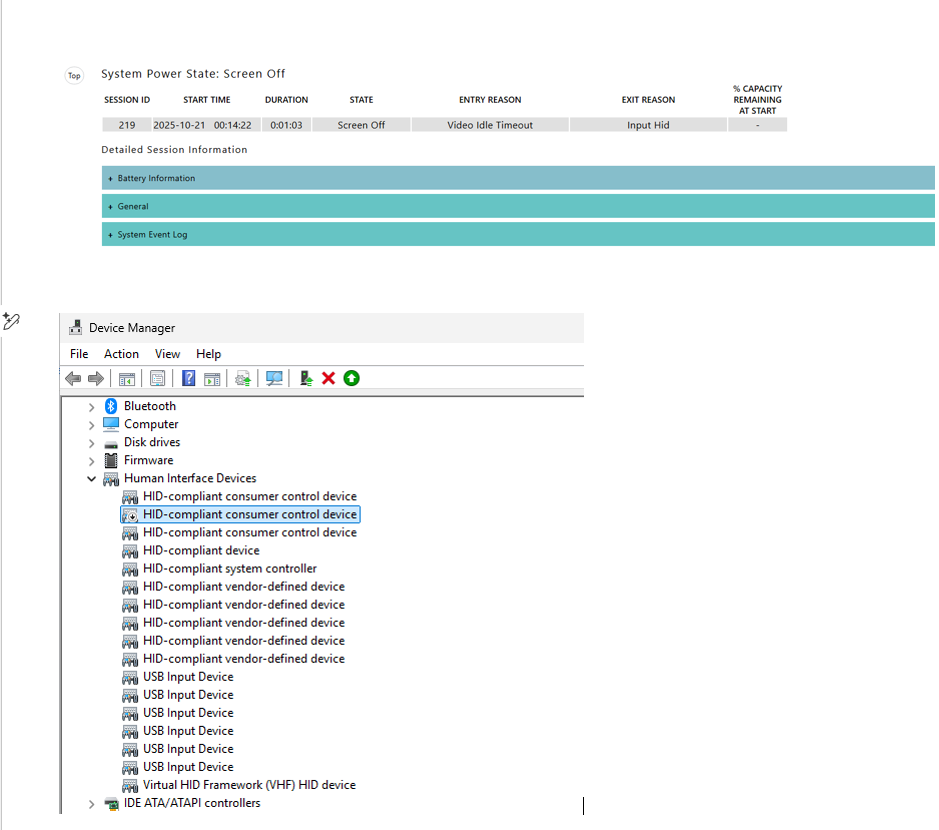939x830 pixels.
Task: Click icon beside HID-compliant device entry
Action: pos(130,551)
